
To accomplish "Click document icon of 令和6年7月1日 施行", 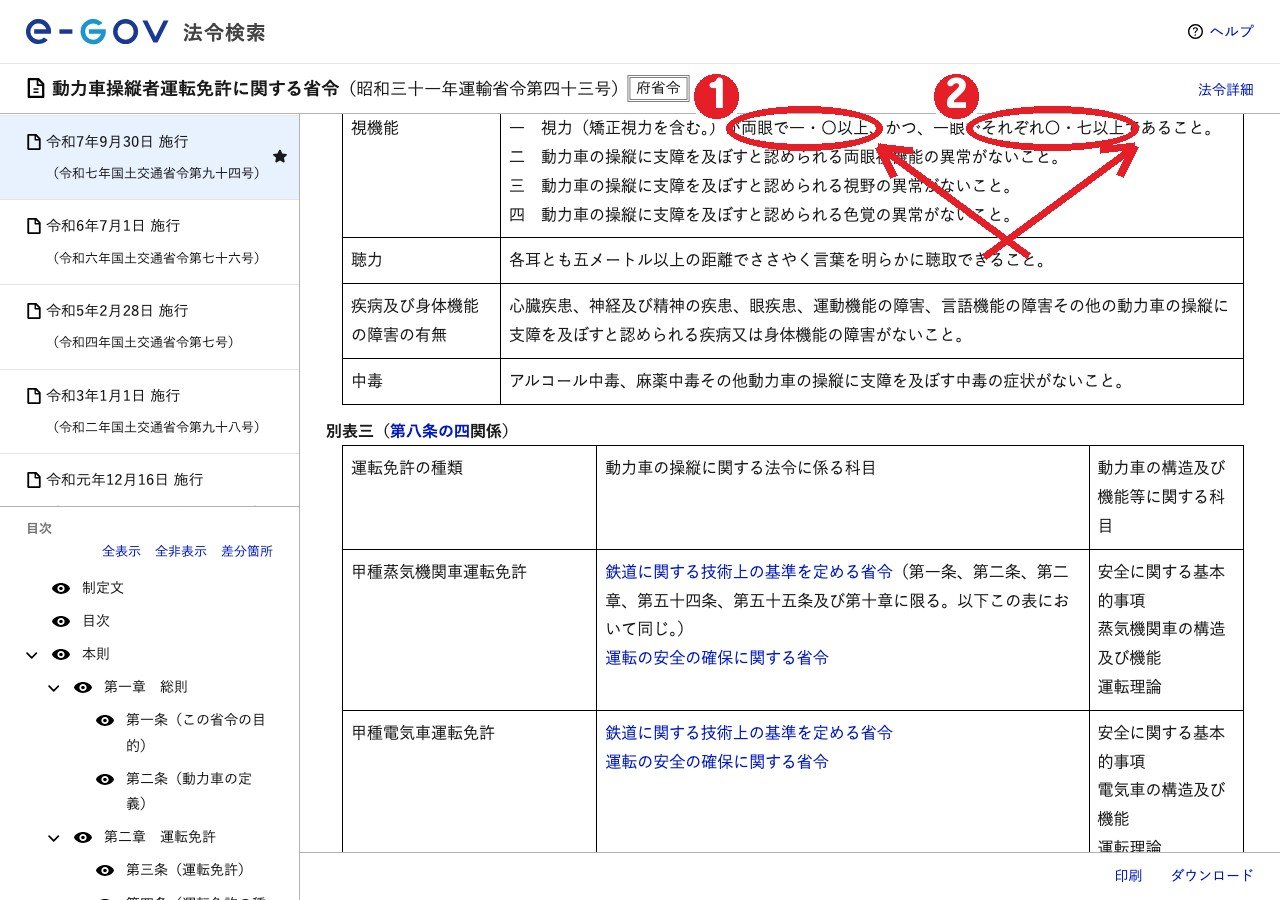I will 34,226.
